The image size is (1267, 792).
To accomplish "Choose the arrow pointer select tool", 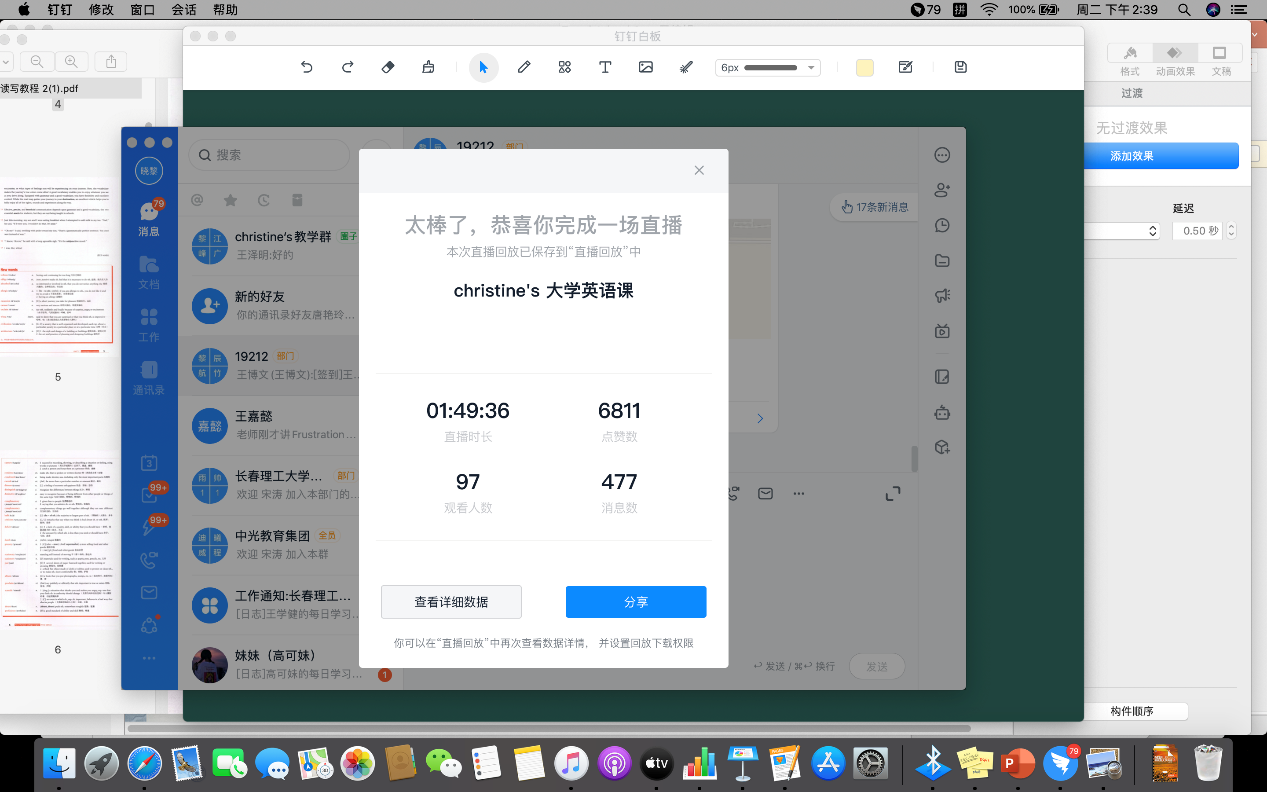I will [484, 67].
